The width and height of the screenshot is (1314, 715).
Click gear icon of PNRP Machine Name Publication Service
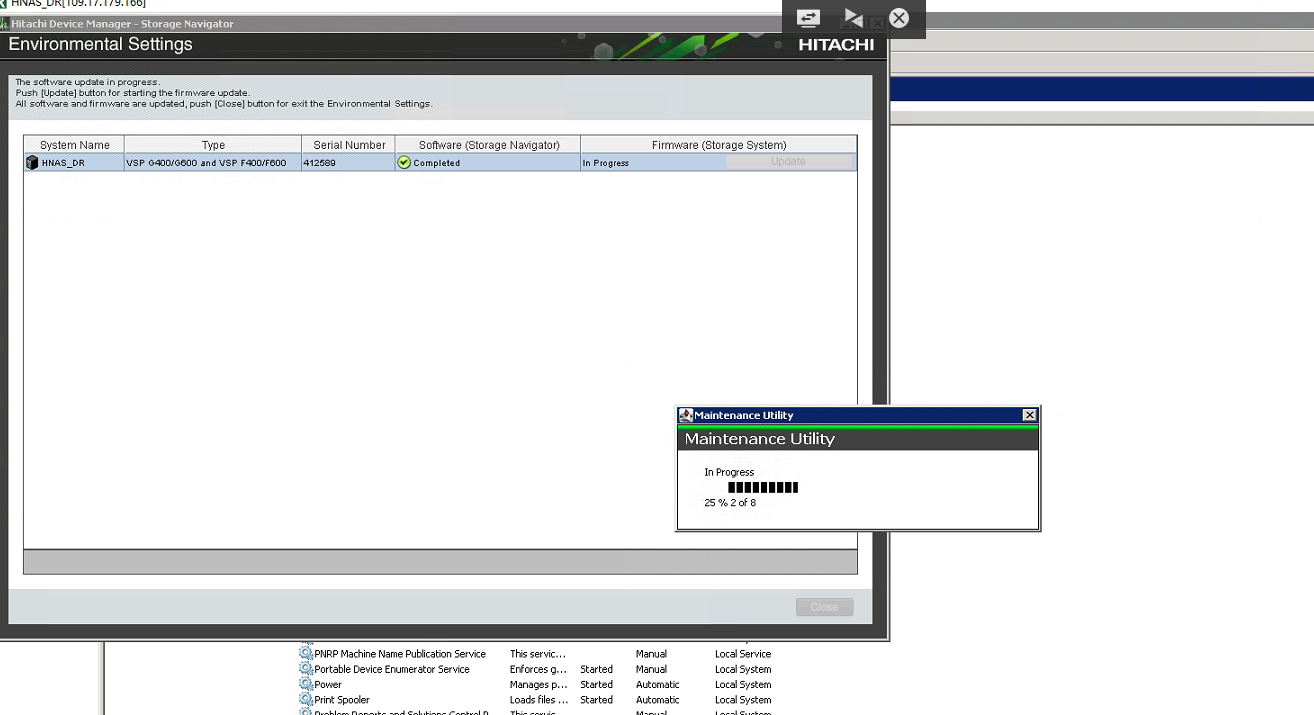coord(306,654)
